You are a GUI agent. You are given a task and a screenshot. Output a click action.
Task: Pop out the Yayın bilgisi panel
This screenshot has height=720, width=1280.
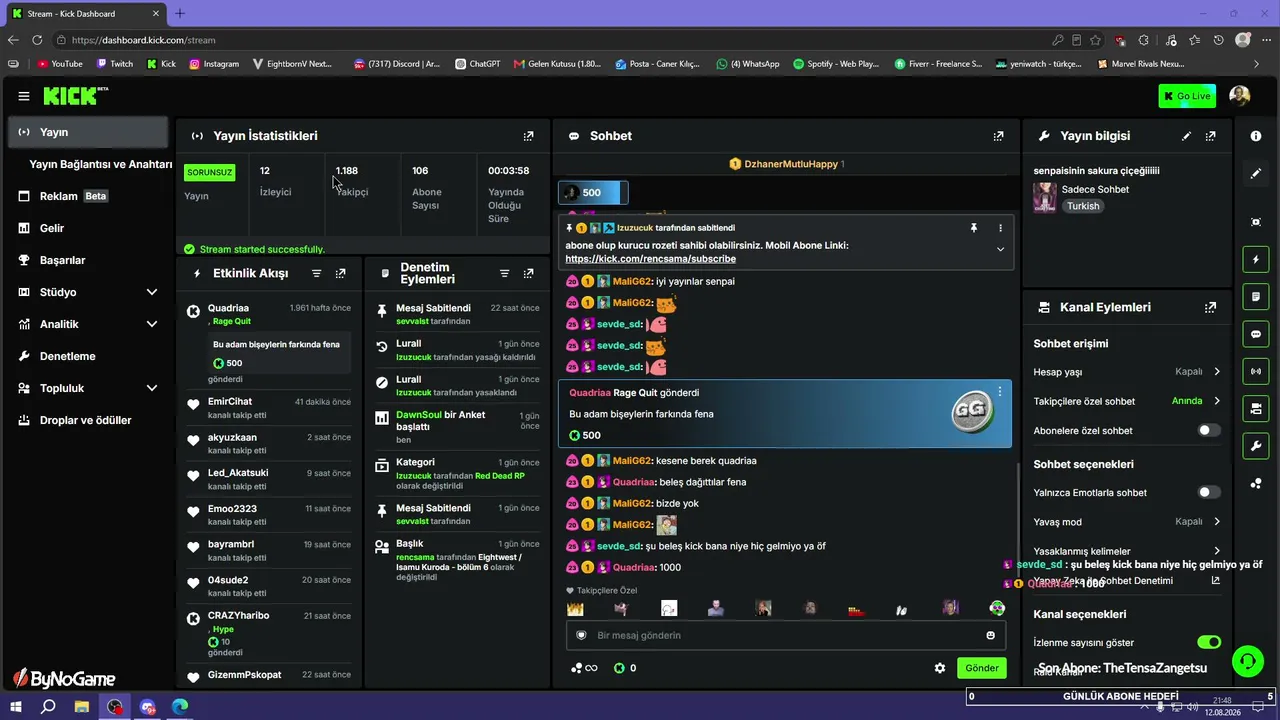(x=1211, y=136)
